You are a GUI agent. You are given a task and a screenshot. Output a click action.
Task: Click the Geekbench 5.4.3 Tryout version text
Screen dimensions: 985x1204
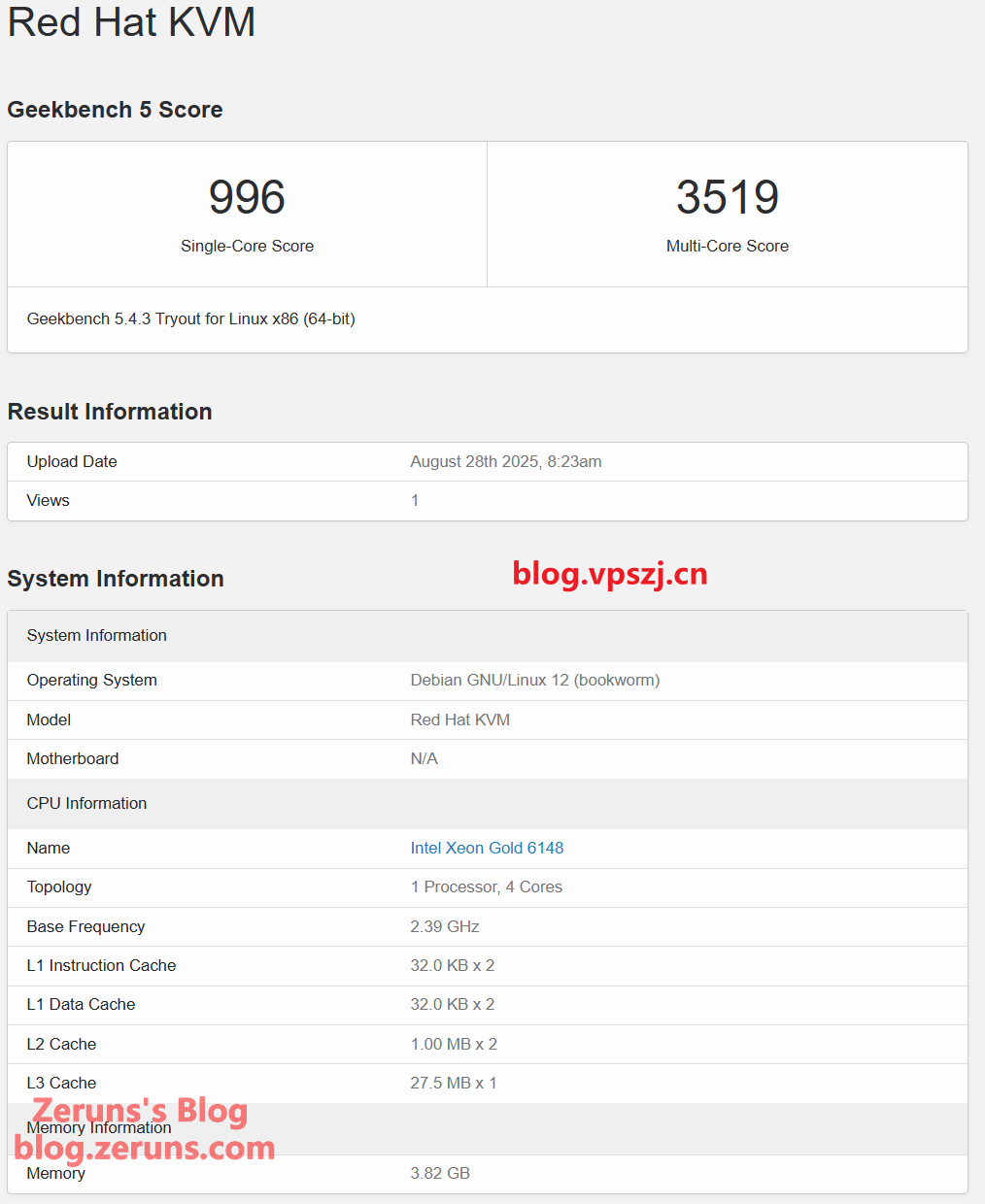click(191, 318)
